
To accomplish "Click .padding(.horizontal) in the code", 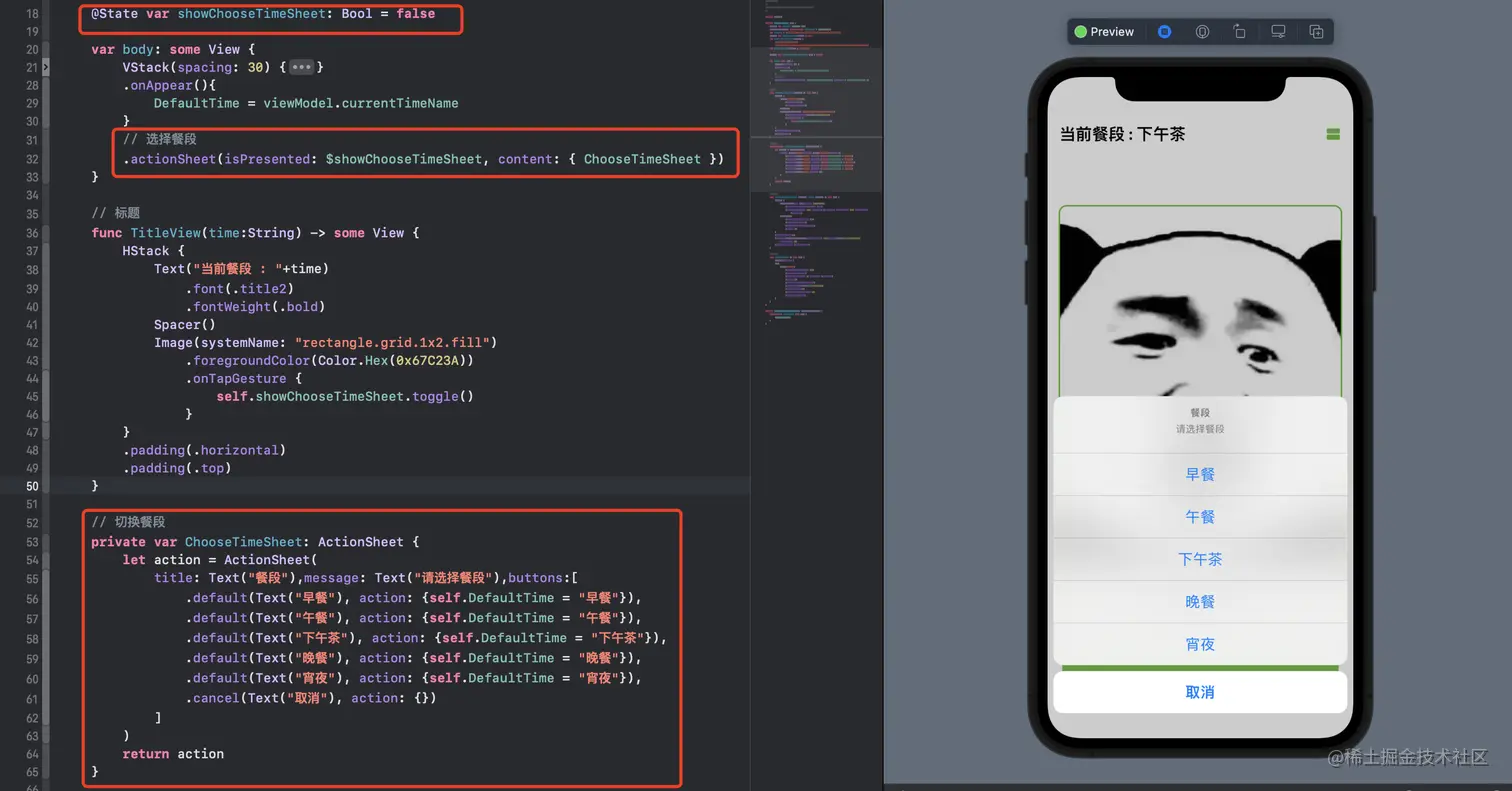I will pos(204,450).
